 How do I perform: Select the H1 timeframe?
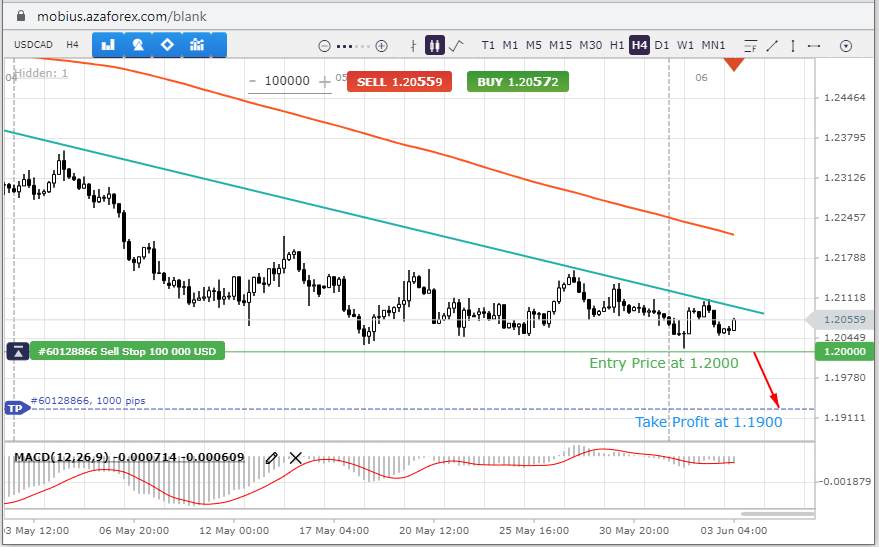coord(617,45)
